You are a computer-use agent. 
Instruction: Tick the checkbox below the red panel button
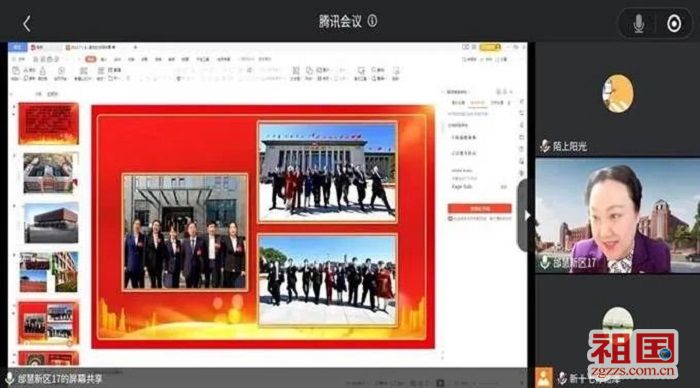(450, 218)
